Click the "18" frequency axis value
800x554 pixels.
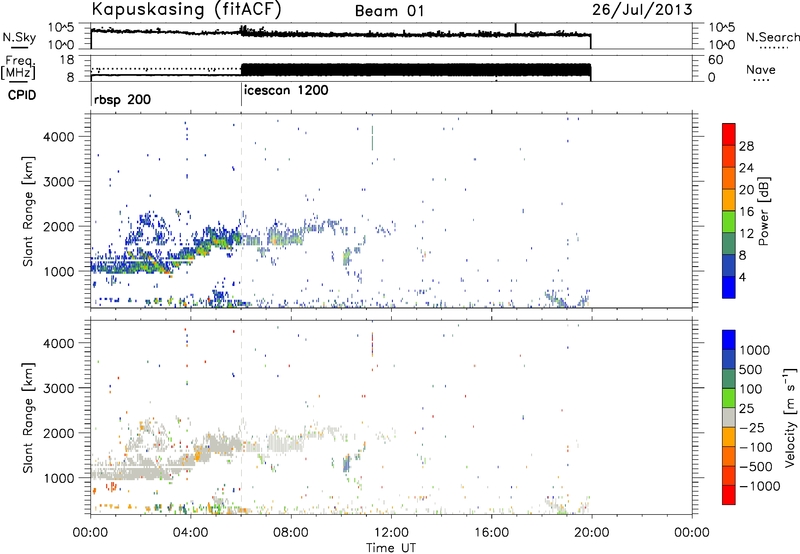(x=67, y=59)
